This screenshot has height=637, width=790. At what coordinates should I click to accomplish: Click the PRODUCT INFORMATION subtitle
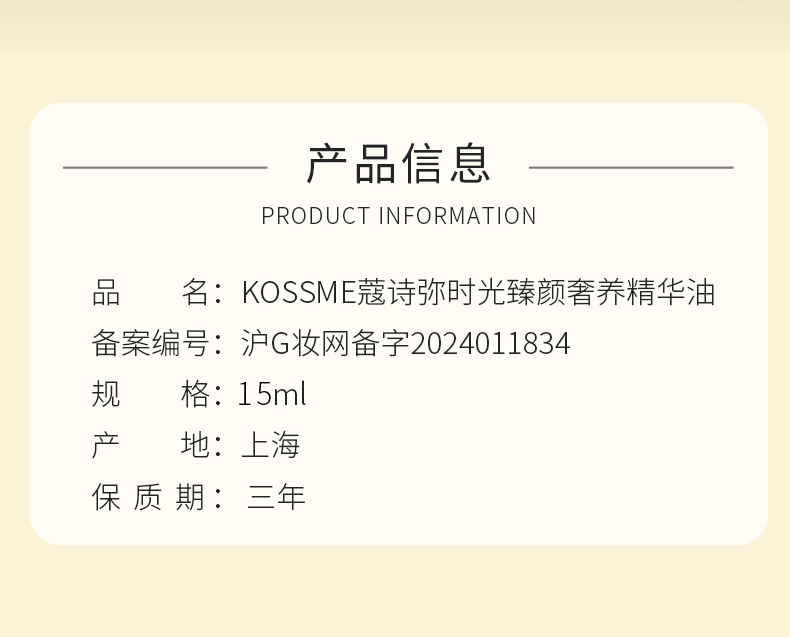pos(399,216)
